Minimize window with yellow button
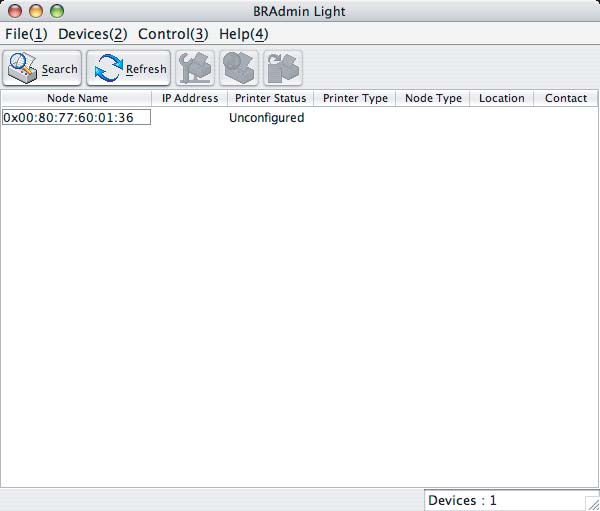600x511 pixels. 36,11
